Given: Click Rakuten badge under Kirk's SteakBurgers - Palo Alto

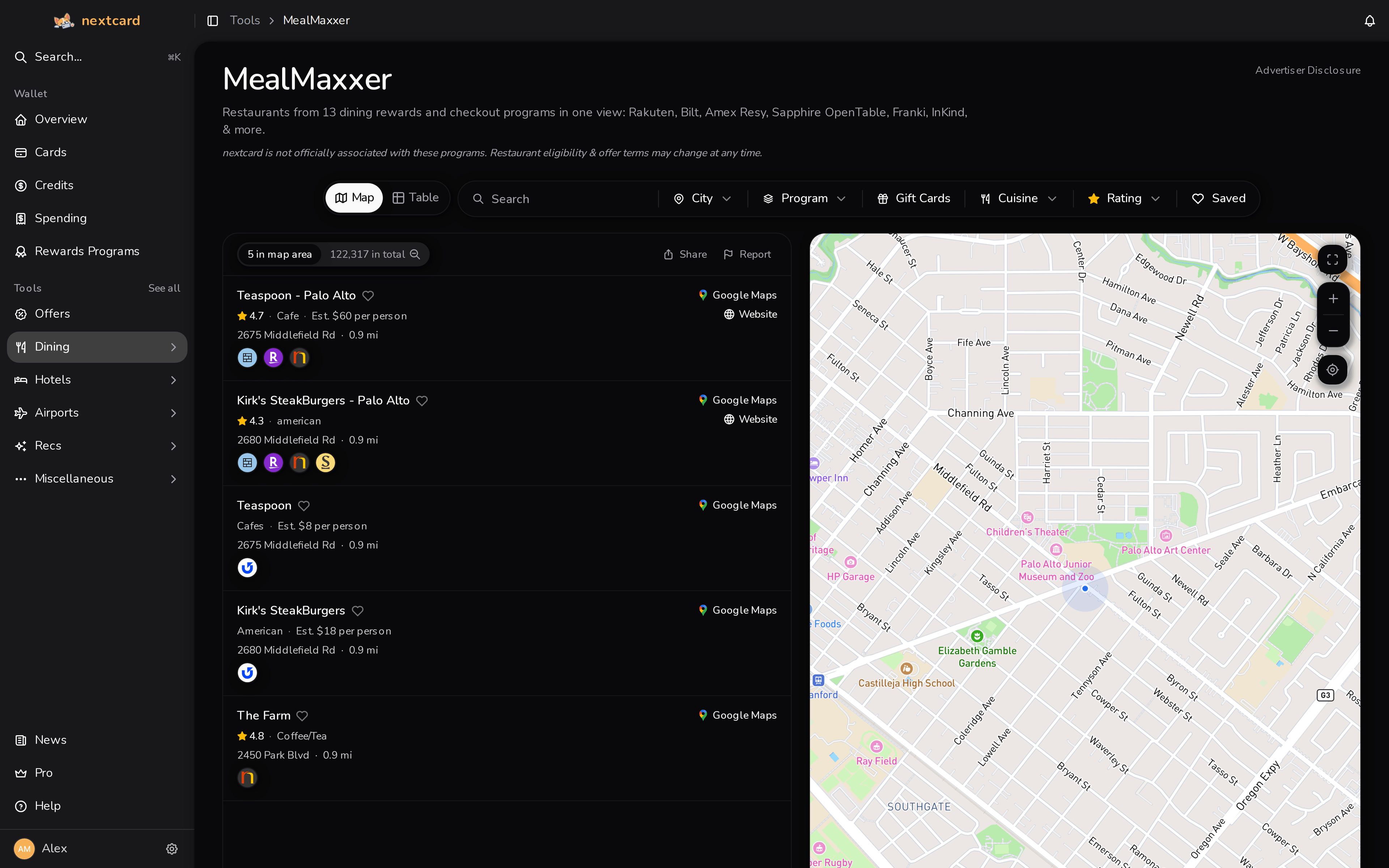Looking at the screenshot, I should tap(273, 463).
